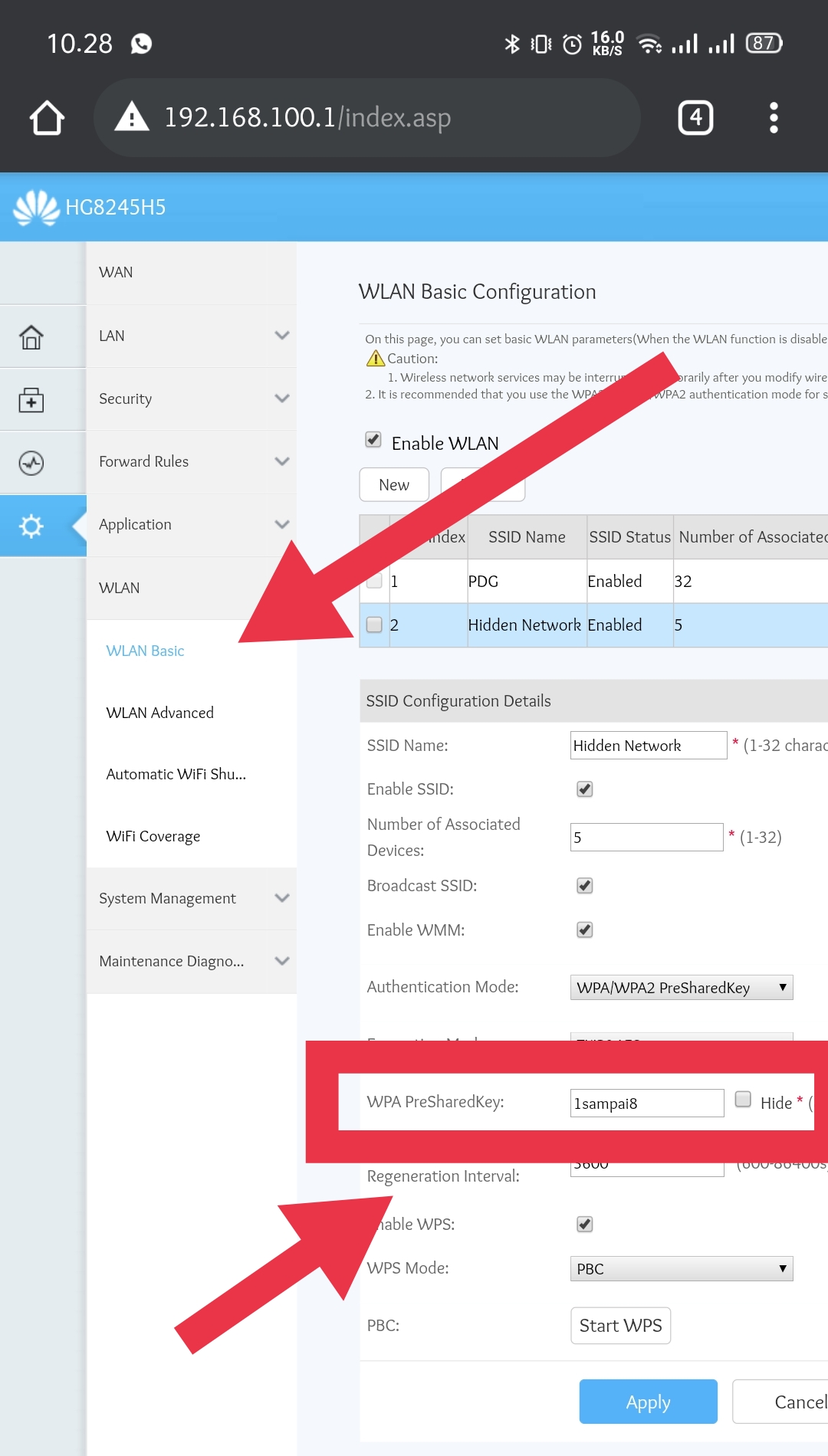Screen dimensions: 828x1456
Task: Click the blue Apply button
Action: pyautogui.click(x=649, y=1402)
